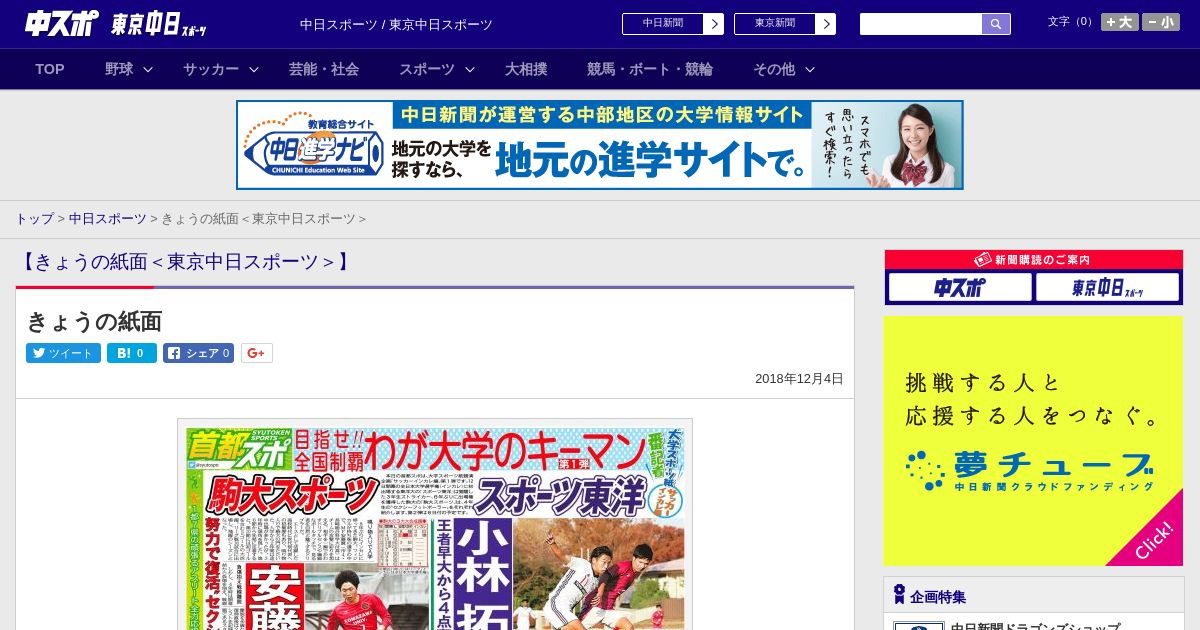Share via the Twitter ツイート button
Viewport: 1200px width, 630px height.
[63, 353]
